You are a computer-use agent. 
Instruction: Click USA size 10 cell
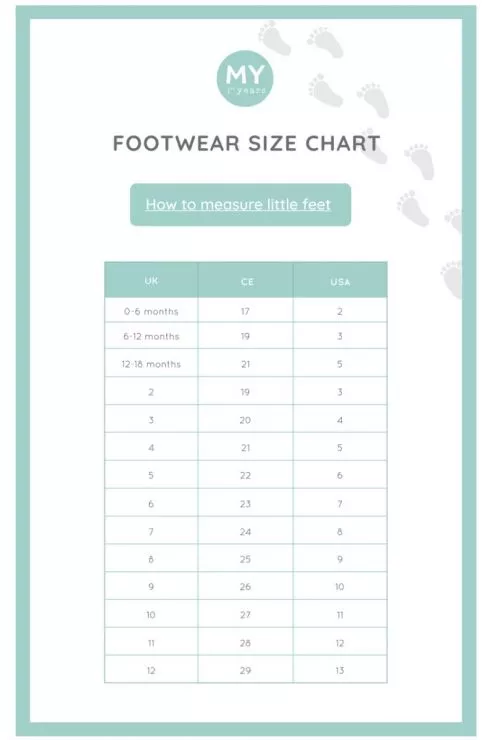point(340,586)
